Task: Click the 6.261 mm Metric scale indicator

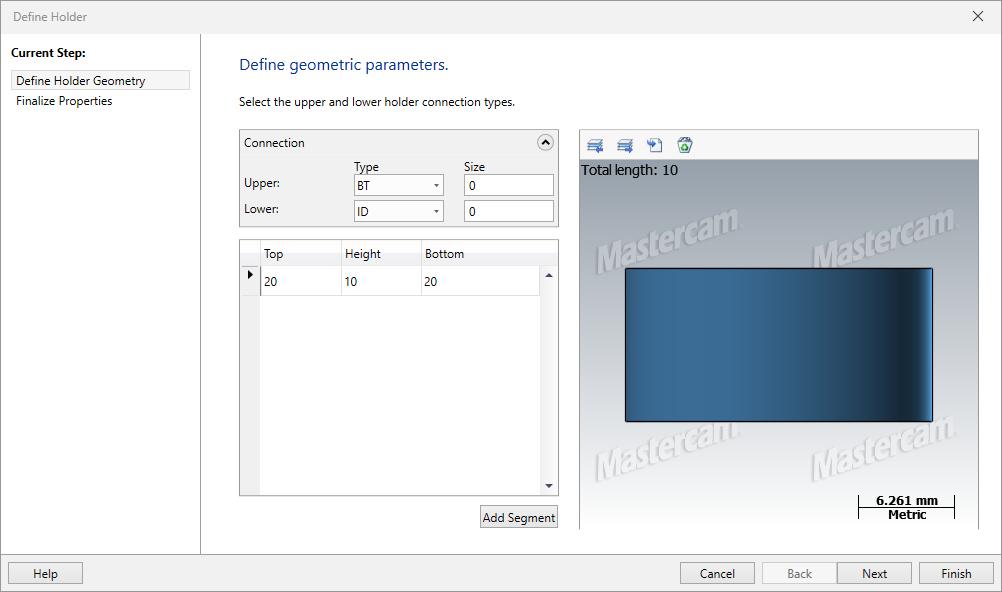Action: (906, 508)
